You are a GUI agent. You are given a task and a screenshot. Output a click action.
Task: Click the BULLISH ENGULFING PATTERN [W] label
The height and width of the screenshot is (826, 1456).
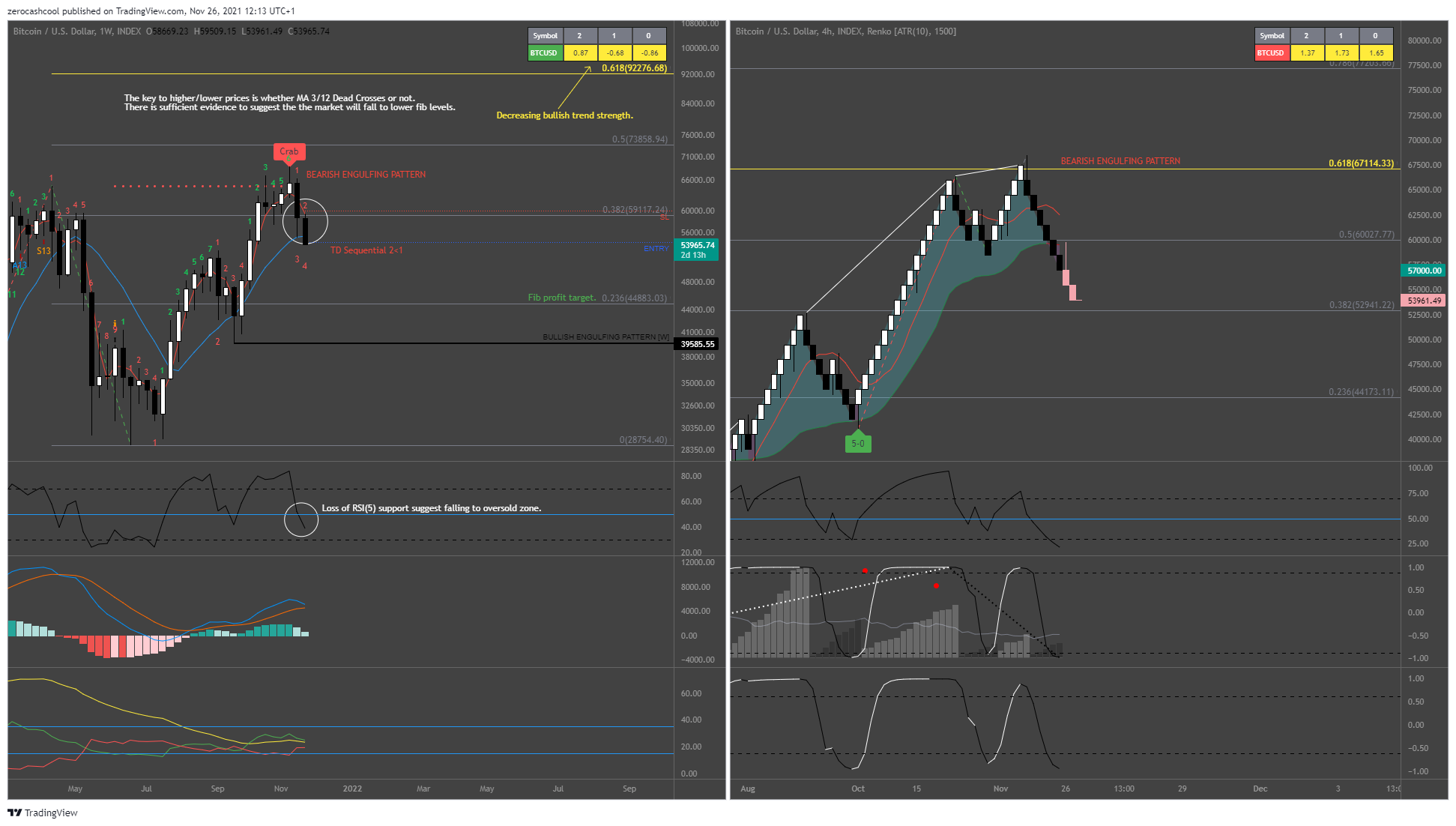[x=605, y=337]
